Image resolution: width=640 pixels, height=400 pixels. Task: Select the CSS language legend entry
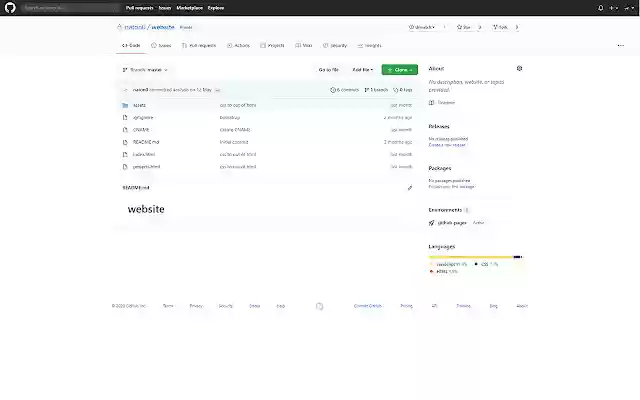point(486,264)
